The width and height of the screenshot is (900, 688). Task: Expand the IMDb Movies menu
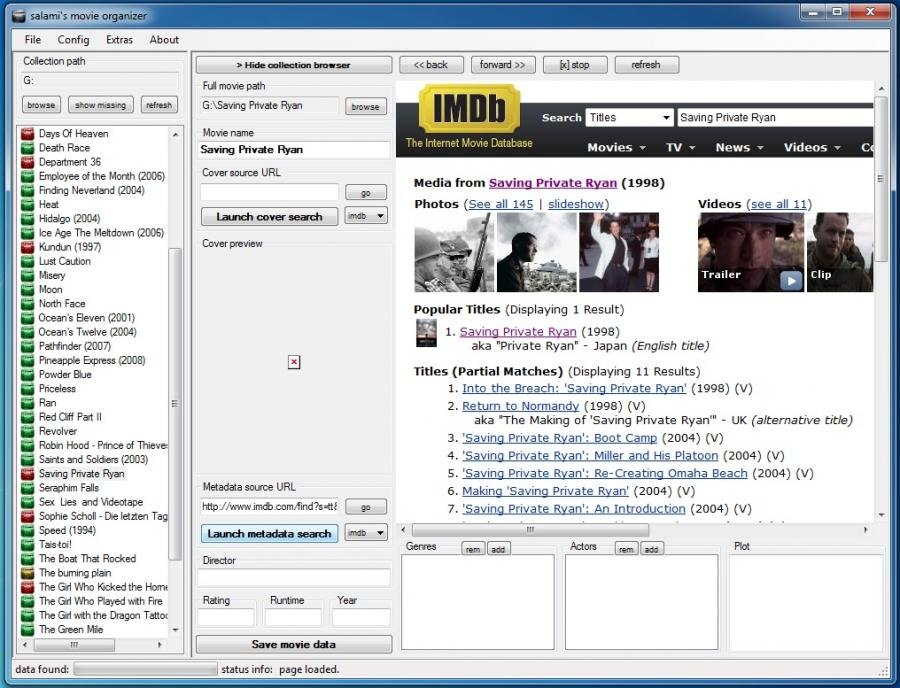click(x=616, y=147)
